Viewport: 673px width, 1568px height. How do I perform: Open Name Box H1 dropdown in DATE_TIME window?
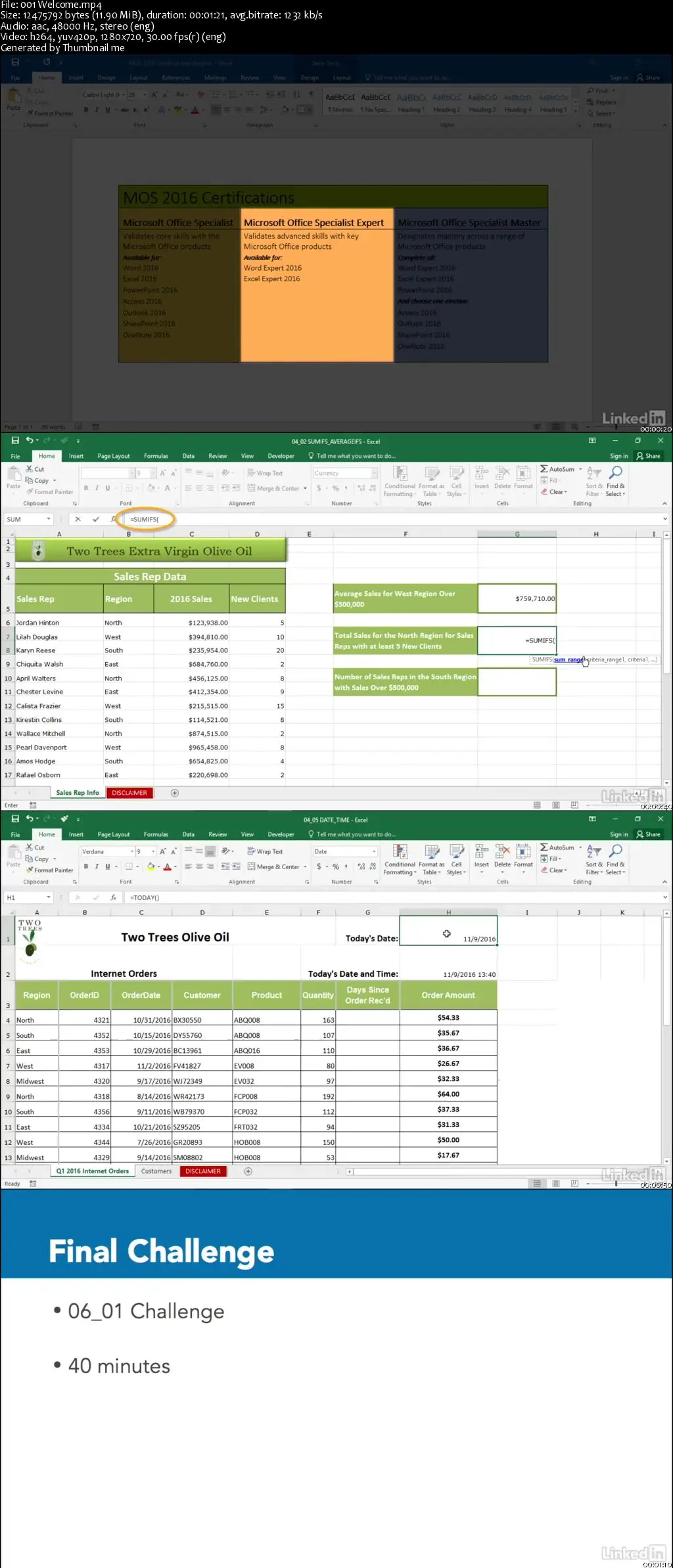pyautogui.click(x=49, y=897)
